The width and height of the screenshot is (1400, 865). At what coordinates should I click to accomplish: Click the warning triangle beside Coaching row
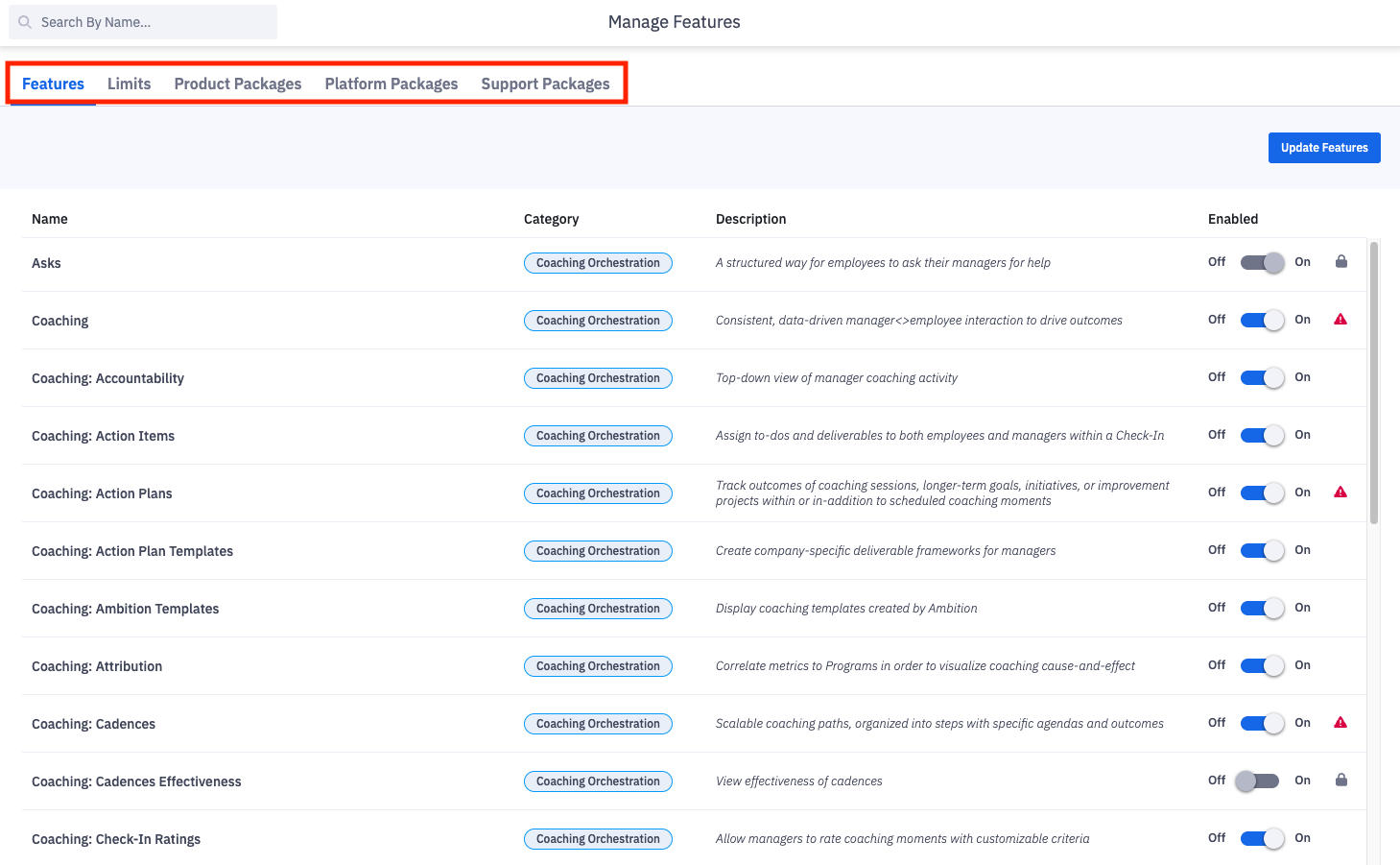1341,320
